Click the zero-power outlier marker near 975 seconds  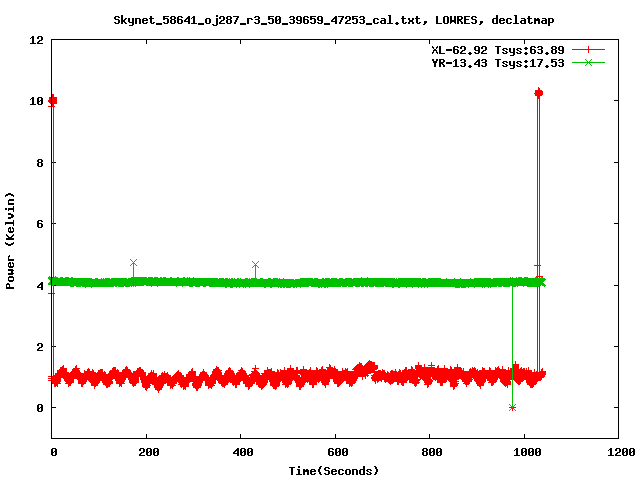click(x=512, y=407)
